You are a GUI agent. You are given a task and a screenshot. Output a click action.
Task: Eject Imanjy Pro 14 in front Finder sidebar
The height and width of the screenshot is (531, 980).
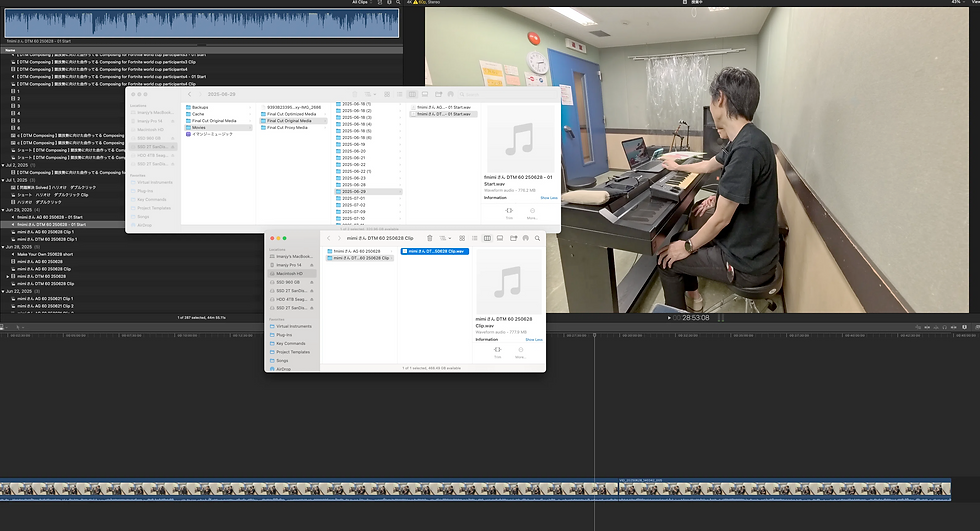tap(312, 265)
